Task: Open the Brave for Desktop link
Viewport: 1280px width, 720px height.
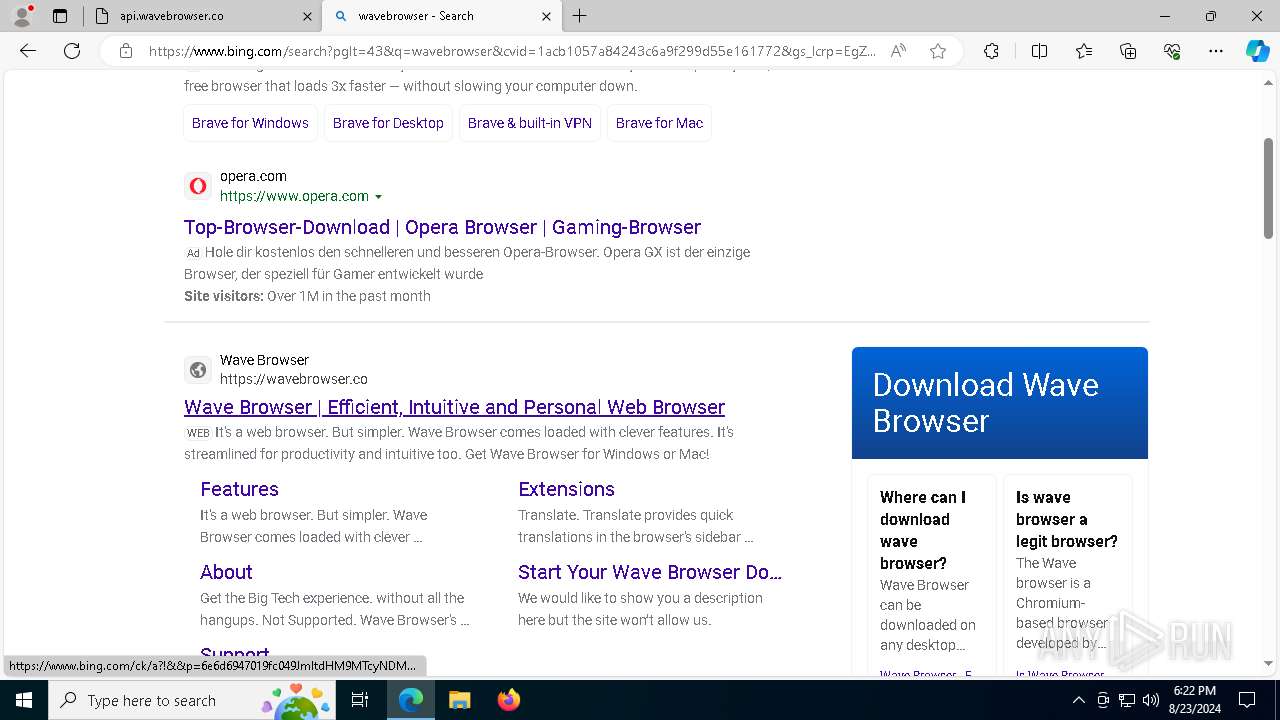Action: tap(388, 123)
